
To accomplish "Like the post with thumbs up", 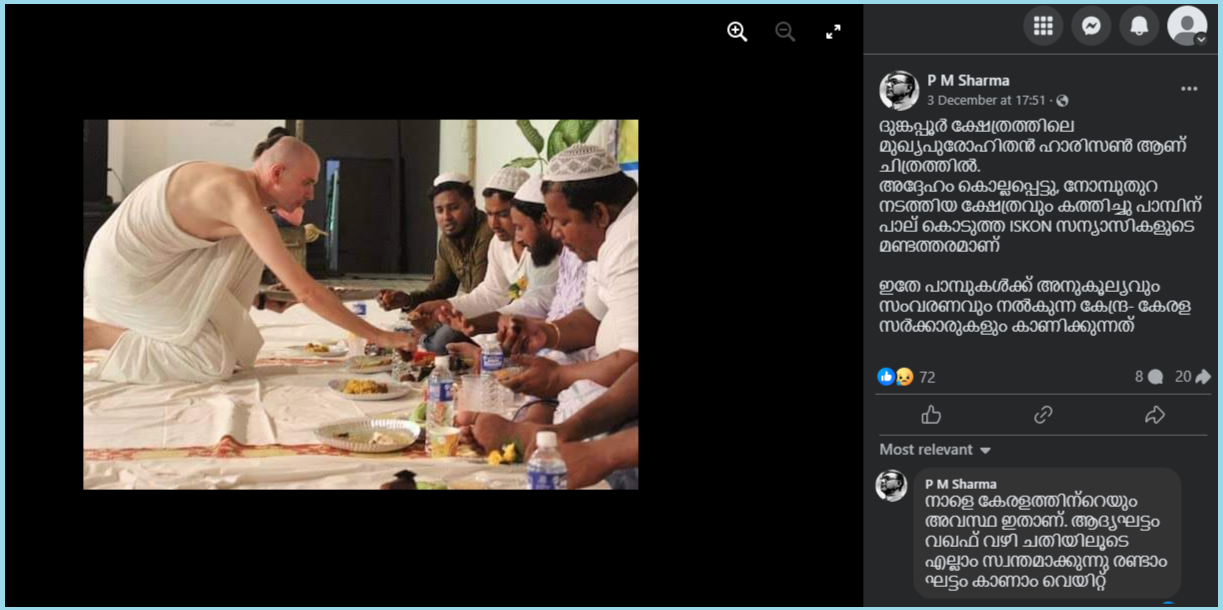I will coord(931,414).
